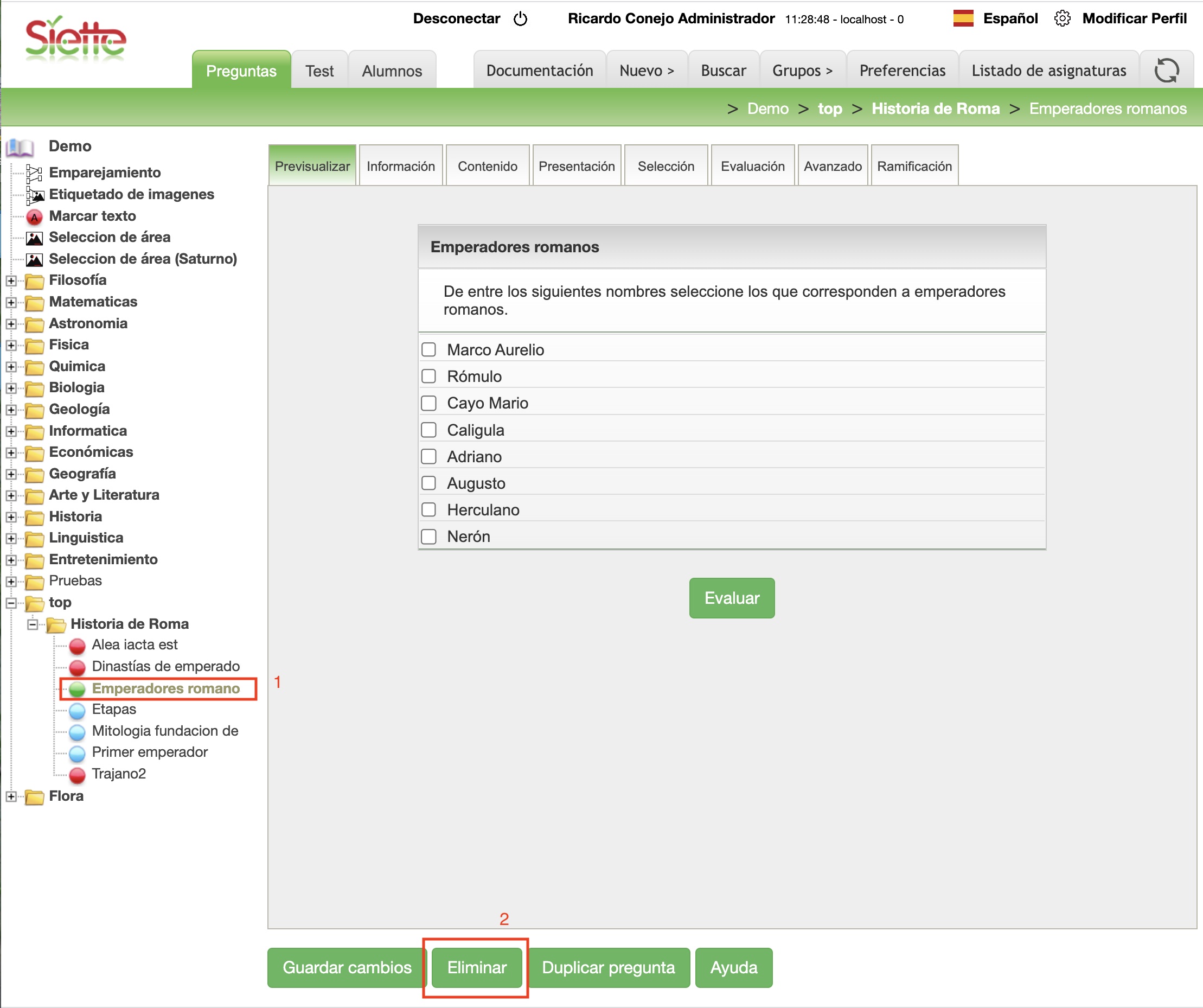Viewport: 1203px width, 1008px height.
Task: Expand the Filosofía folder
Action: [11, 281]
